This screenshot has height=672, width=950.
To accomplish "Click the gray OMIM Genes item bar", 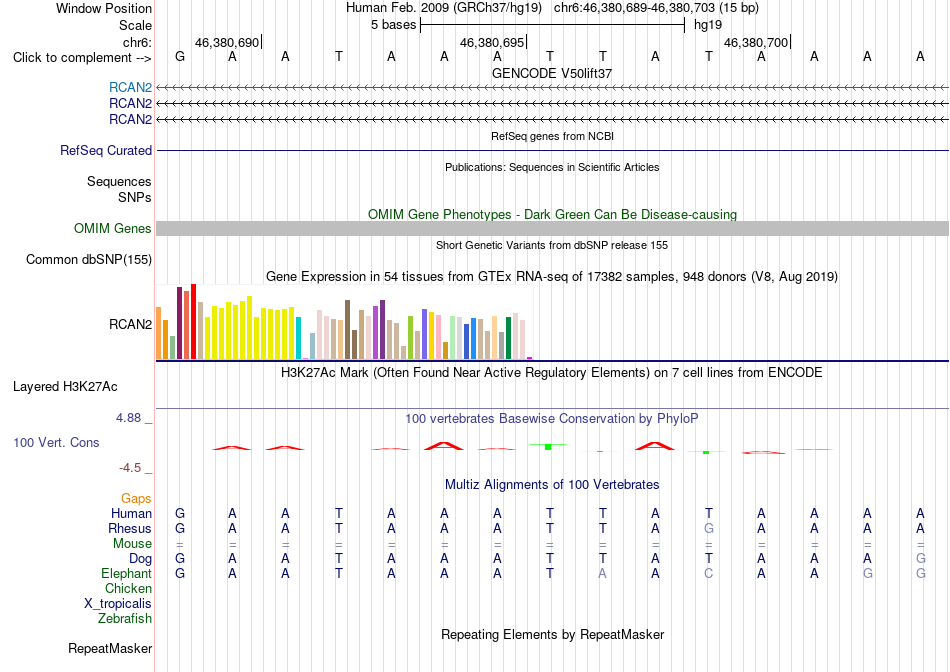I will pyautogui.click(x=553, y=228).
